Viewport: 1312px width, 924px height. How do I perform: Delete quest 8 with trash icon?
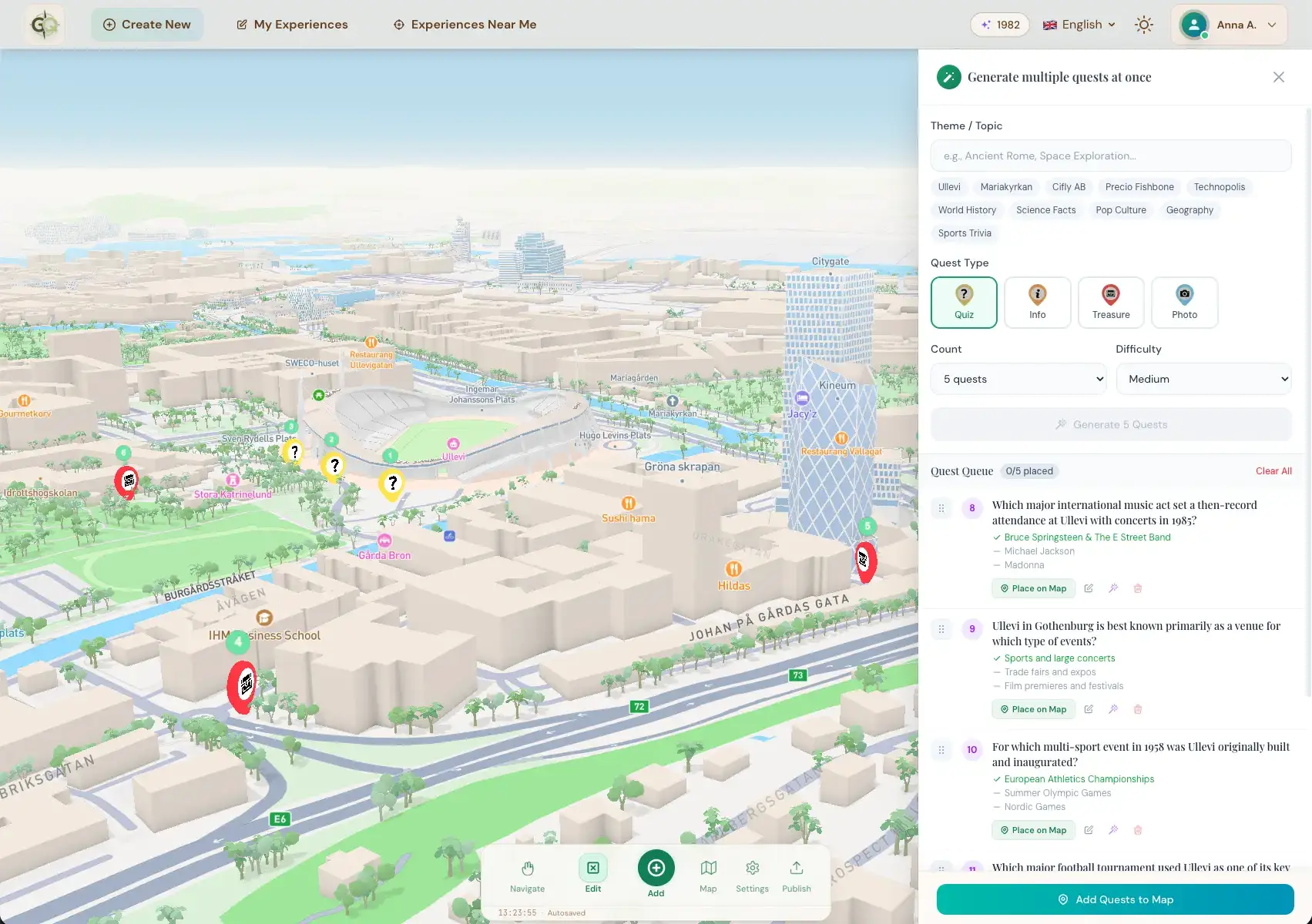tap(1137, 588)
